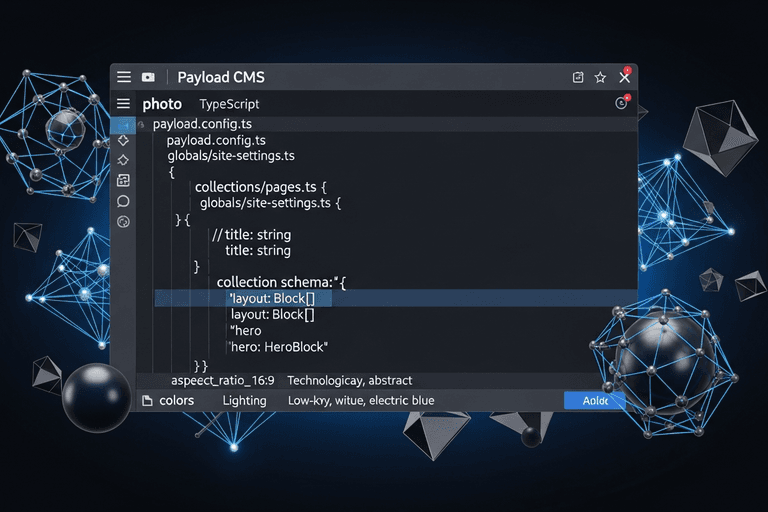
Task: Open the chat bubble icon in the sidebar
Action: (x=123, y=201)
